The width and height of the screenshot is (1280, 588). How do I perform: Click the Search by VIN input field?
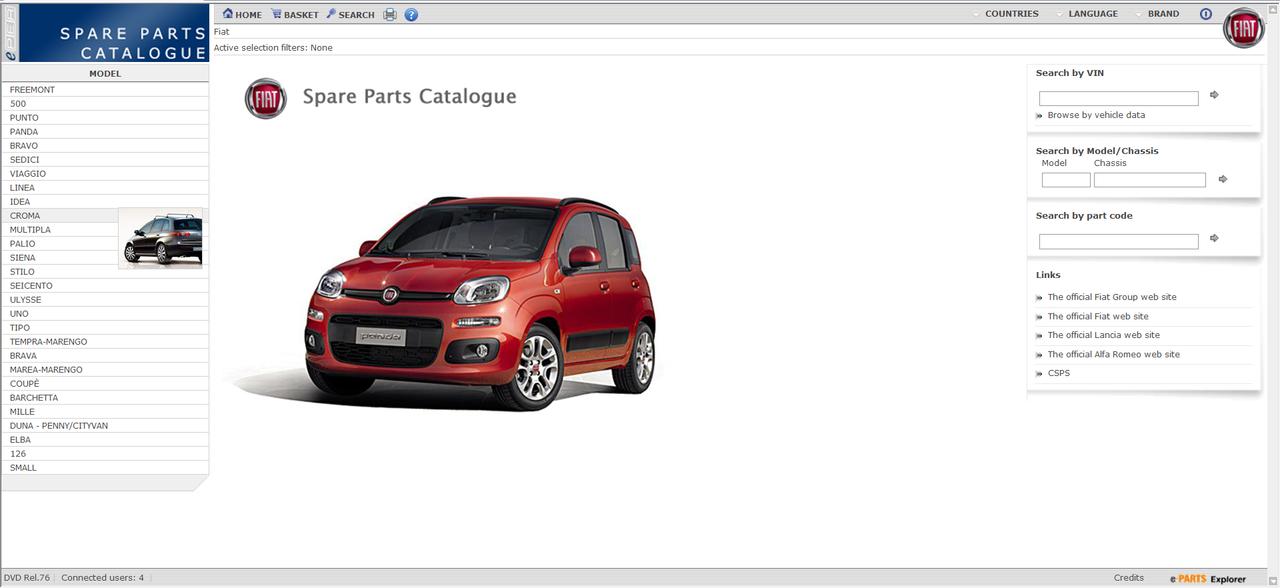(1118, 98)
